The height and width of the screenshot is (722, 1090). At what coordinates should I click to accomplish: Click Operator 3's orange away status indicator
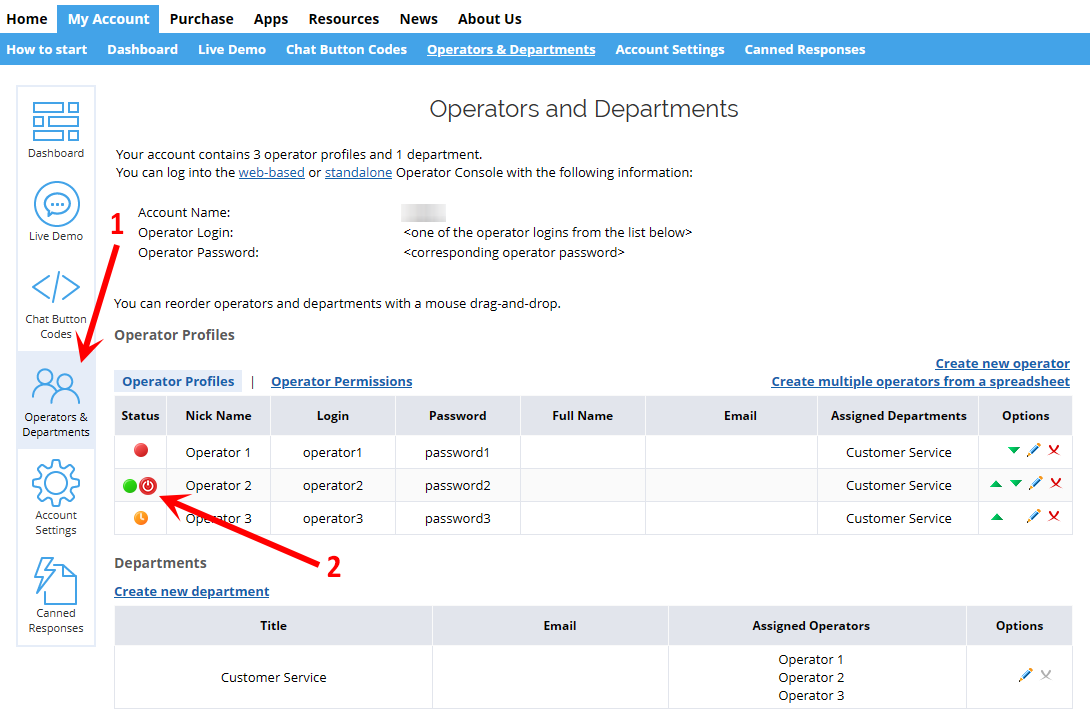140,517
